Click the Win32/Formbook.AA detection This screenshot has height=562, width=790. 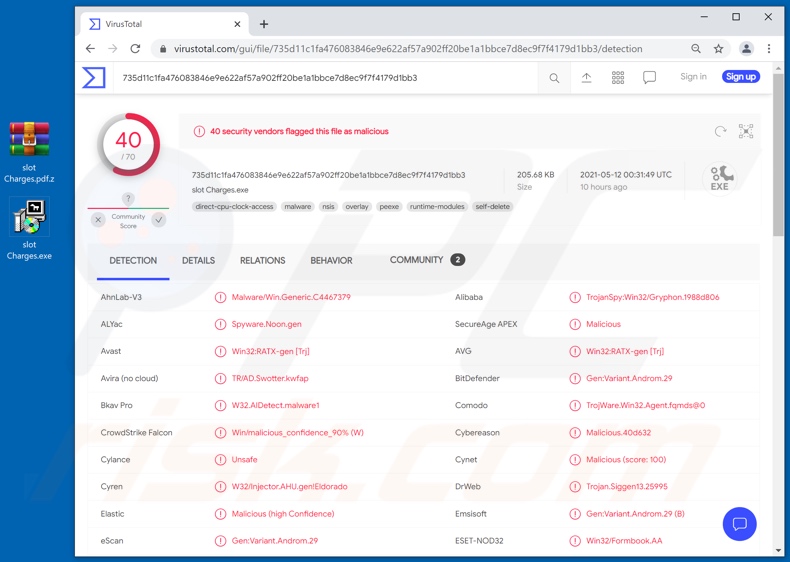point(624,541)
